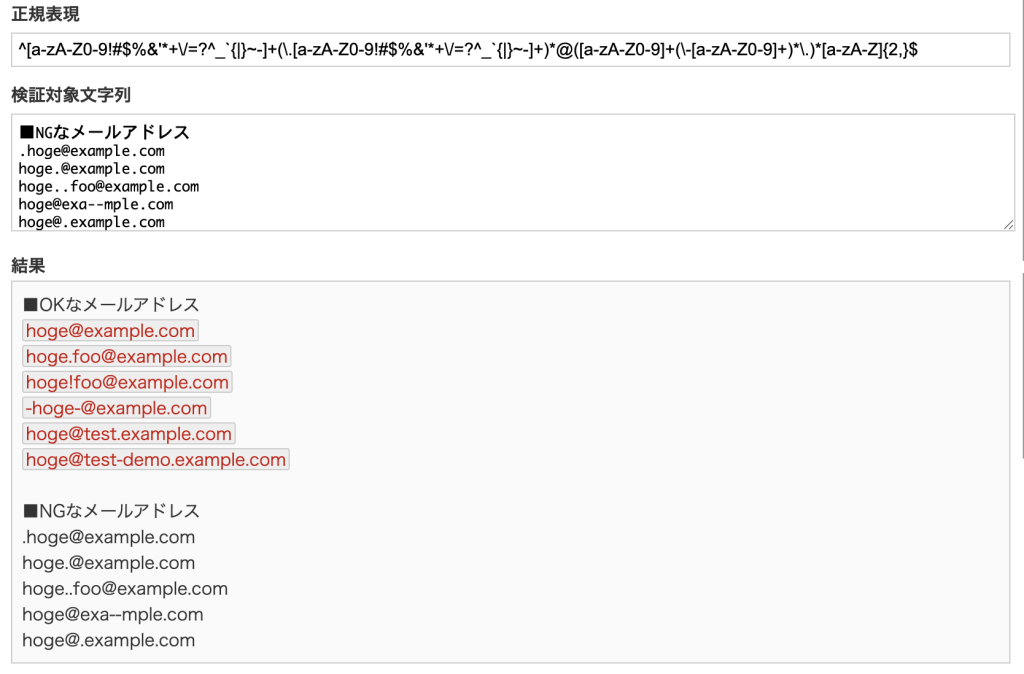The image size is (1024, 674).
Task: Click unmatched hoge.@example.com in the results panel
Action: [109, 563]
